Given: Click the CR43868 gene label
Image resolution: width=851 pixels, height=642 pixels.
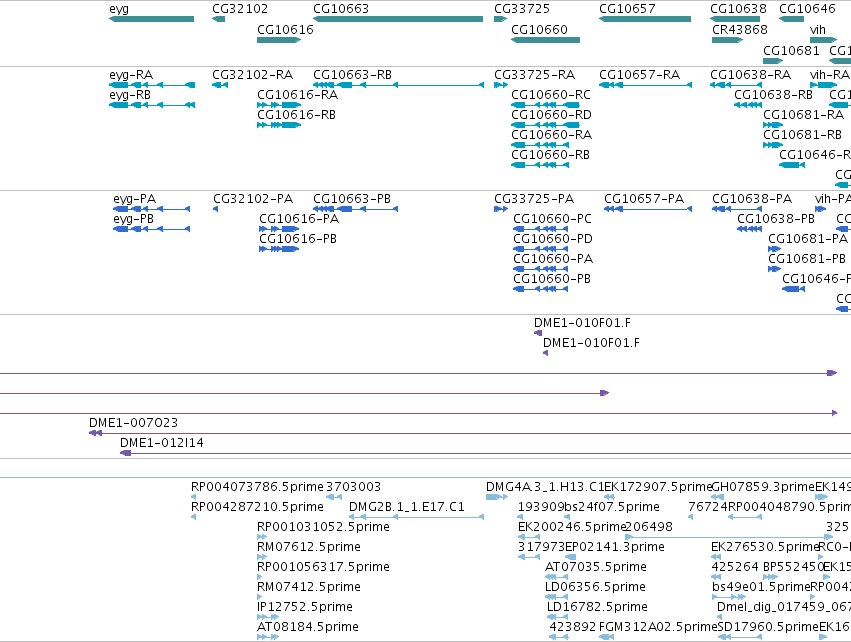Looking at the screenshot, I should coord(740,29).
